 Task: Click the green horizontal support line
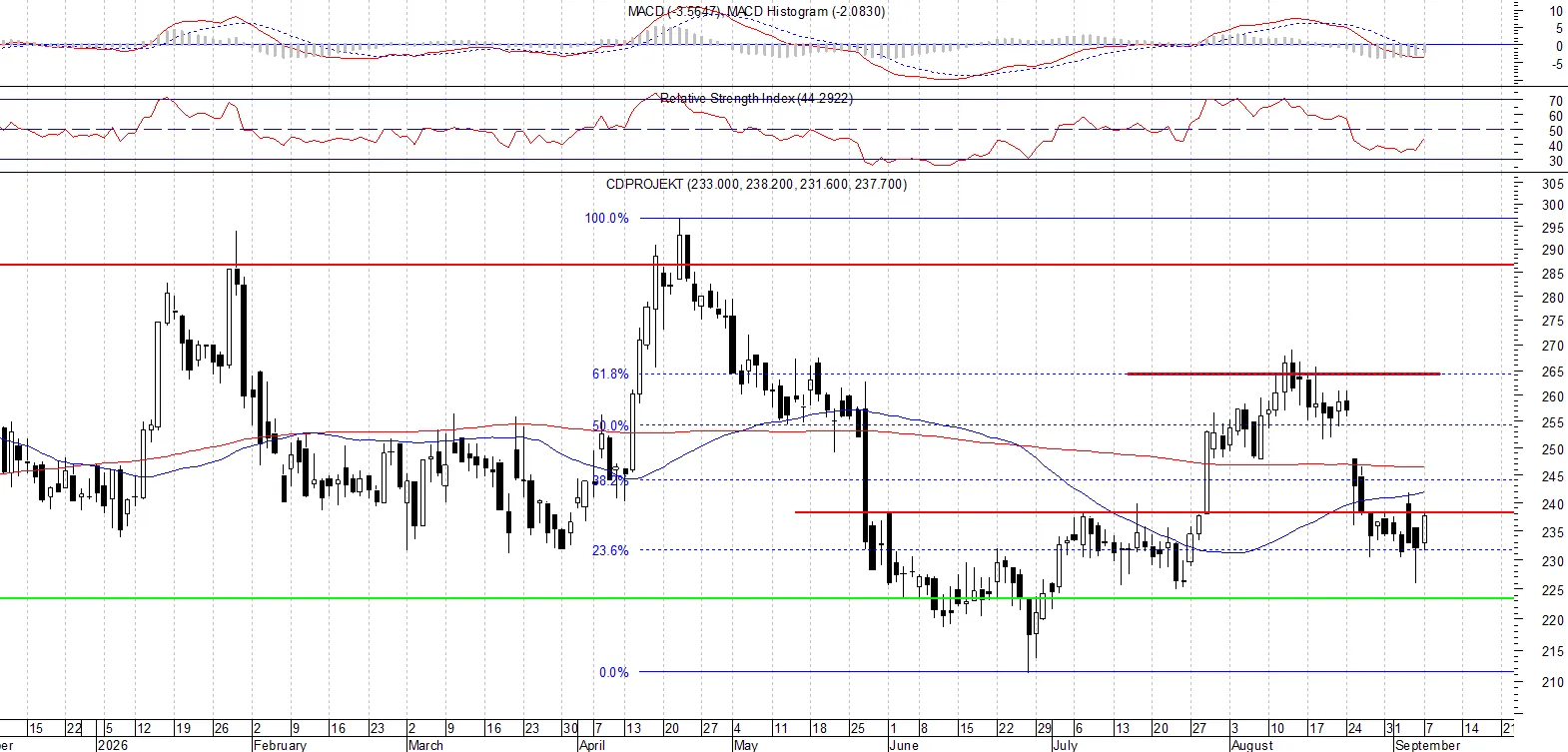[757, 599]
